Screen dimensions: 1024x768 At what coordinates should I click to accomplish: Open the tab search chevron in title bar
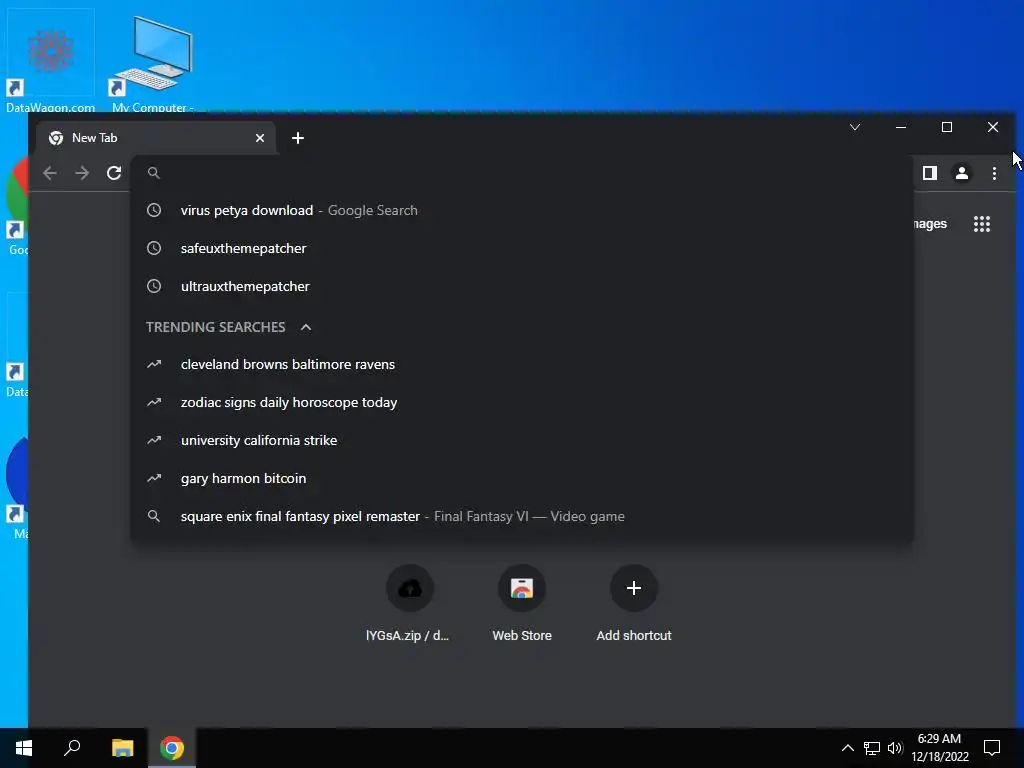coord(855,127)
